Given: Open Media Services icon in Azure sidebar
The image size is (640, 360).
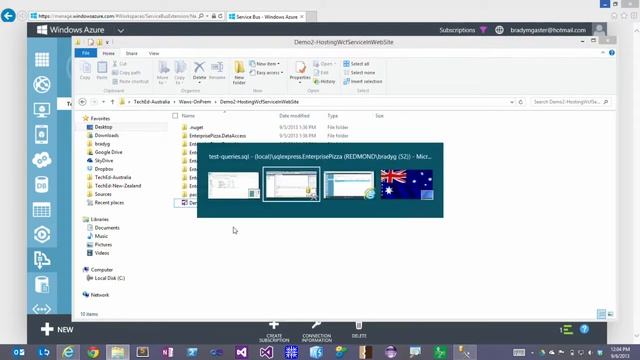Looking at the screenshot, I should (x=42, y=235).
